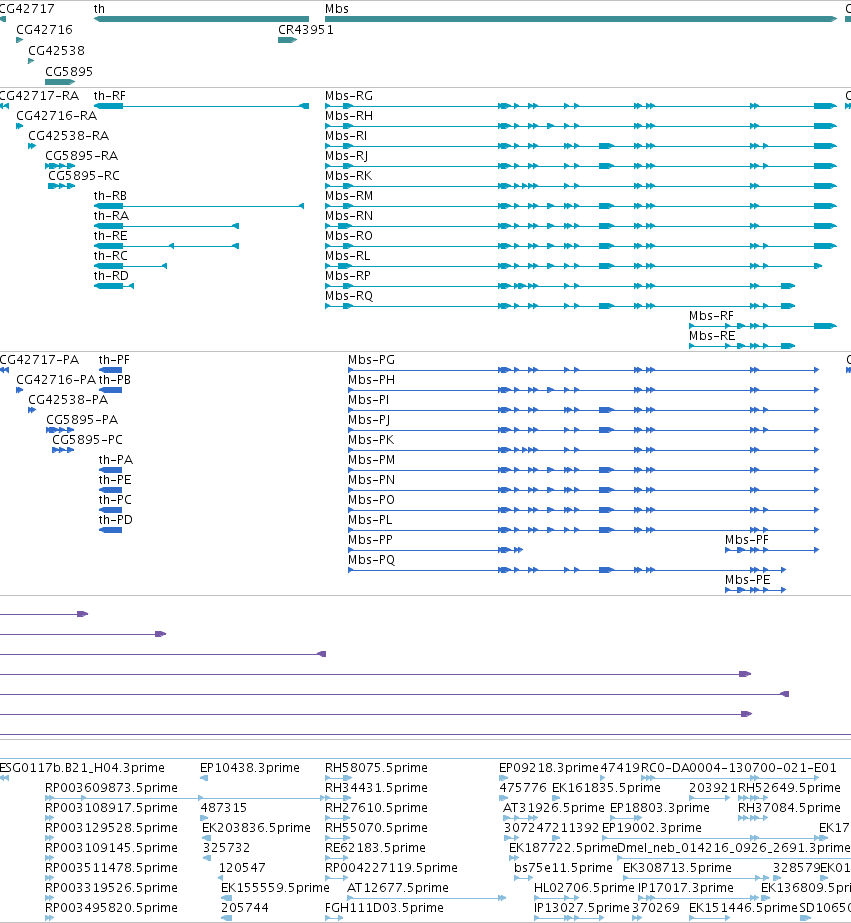Select EST RH37084.5prime
The image size is (851, 923).
(x=753, y=818)
